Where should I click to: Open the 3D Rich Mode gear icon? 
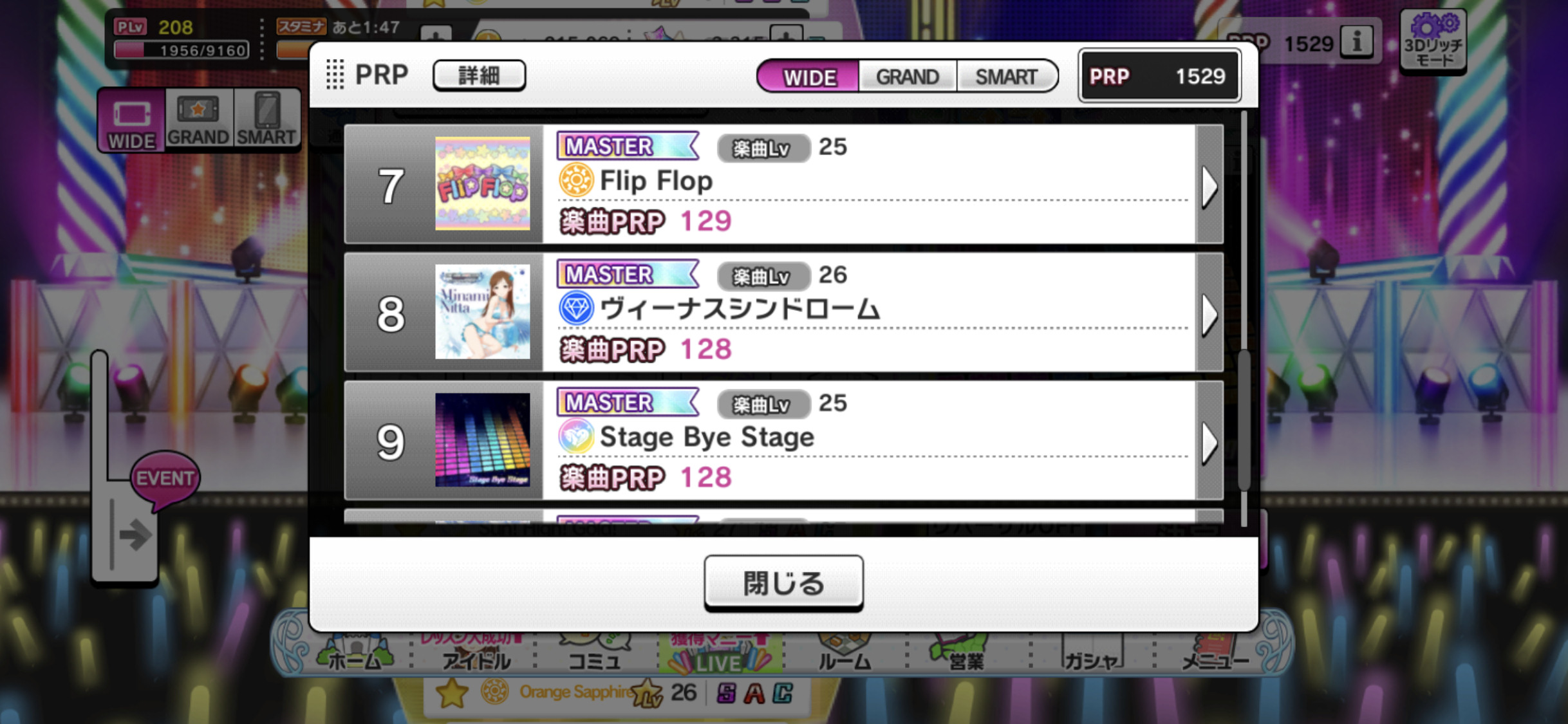[x=1433, y=41]
